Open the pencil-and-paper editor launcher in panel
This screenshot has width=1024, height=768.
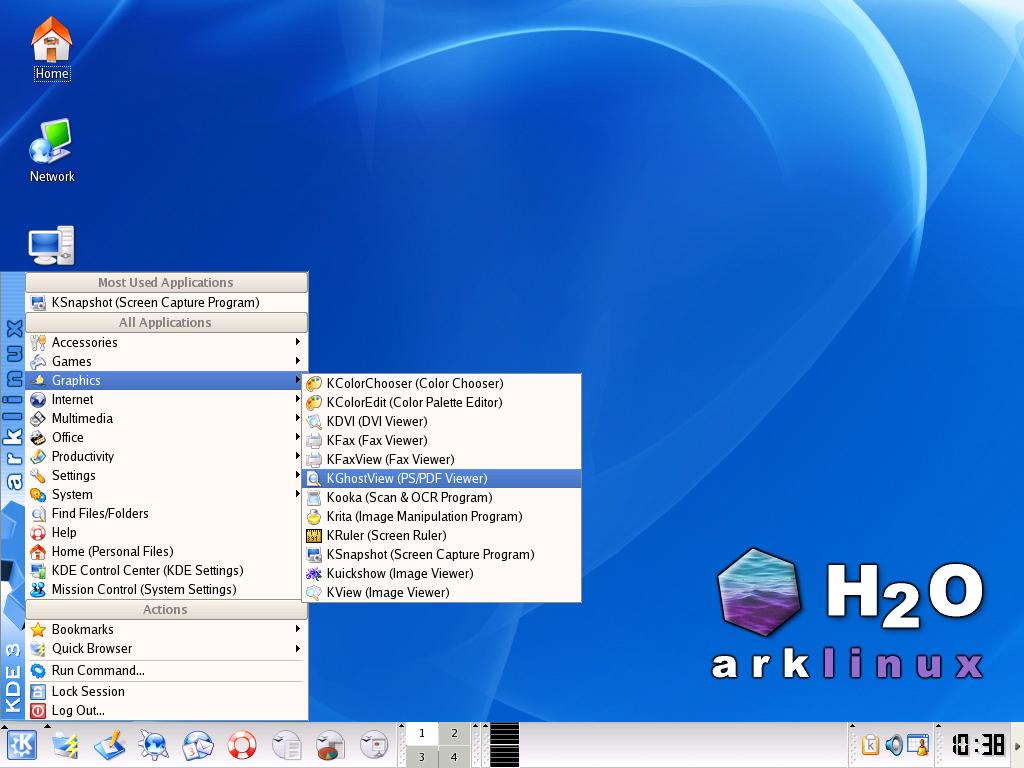click(110, 745)
